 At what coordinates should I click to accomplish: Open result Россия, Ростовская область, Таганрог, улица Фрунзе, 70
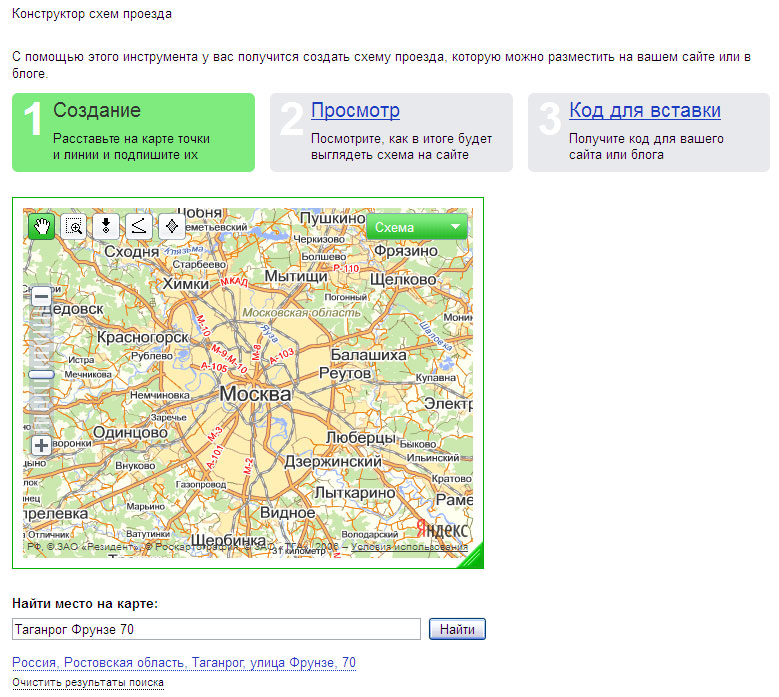point(184,663)
